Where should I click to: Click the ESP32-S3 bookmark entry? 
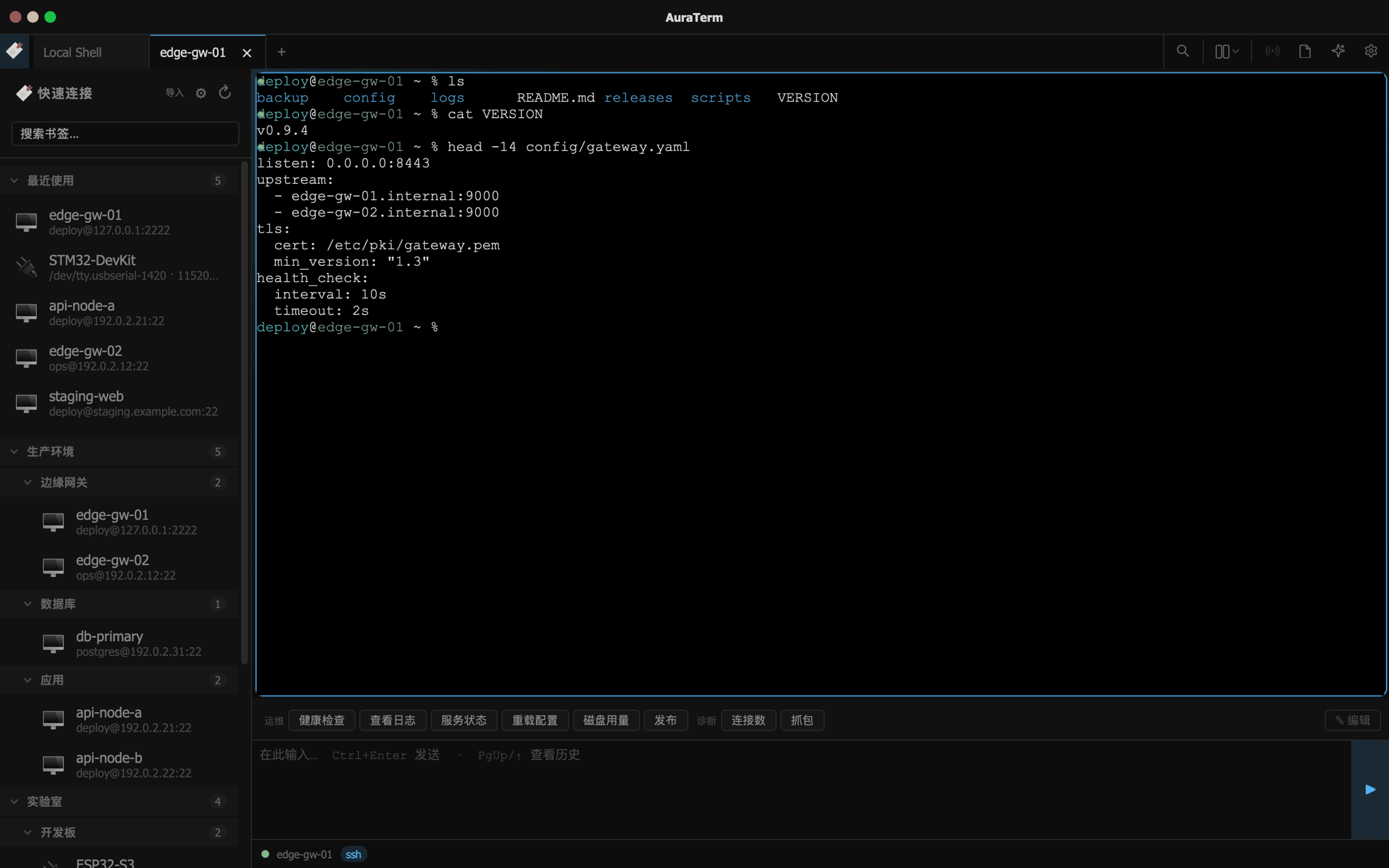pos(119,861)
